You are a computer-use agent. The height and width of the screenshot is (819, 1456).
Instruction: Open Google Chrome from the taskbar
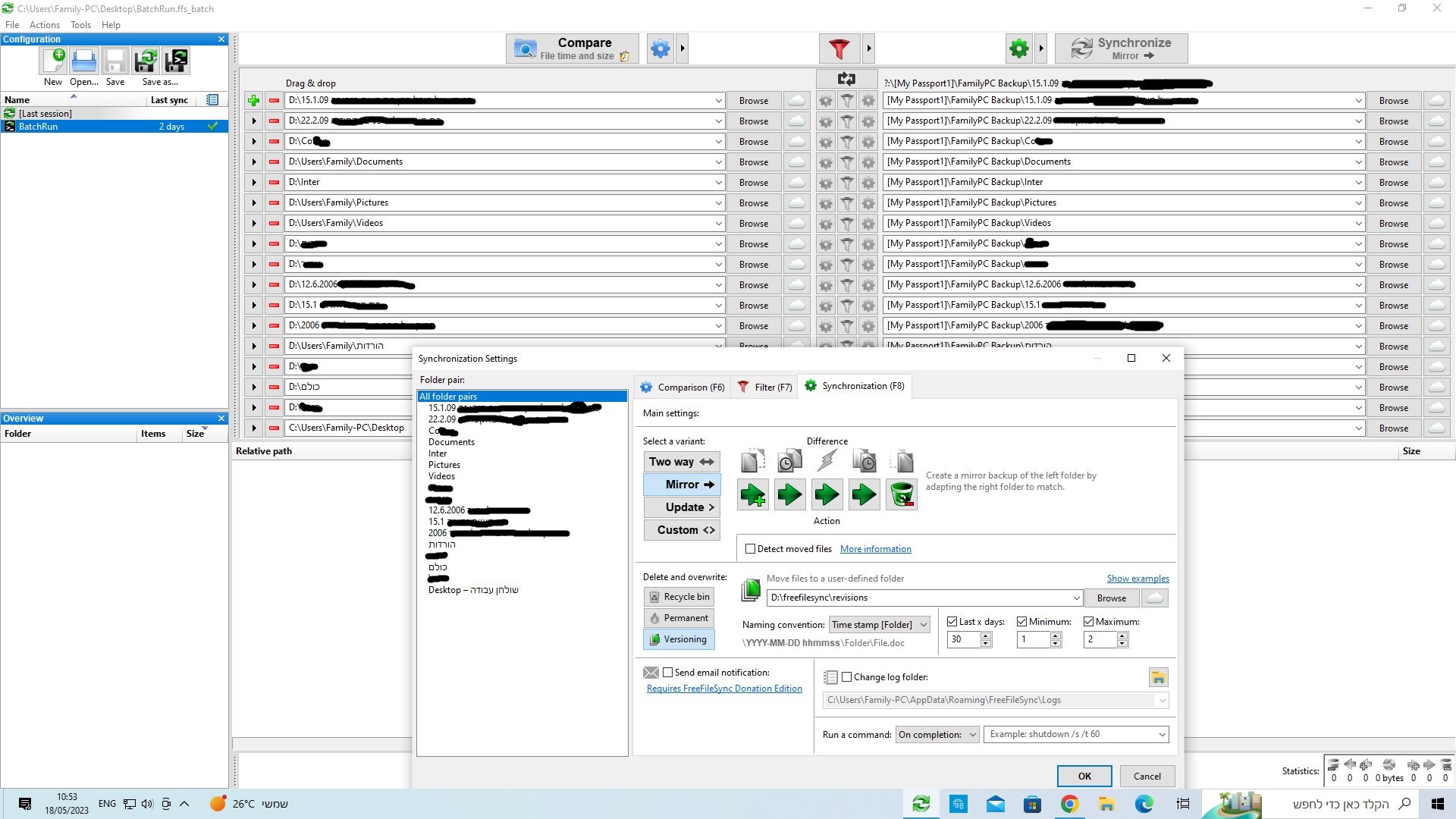[x=1070, y=804]
